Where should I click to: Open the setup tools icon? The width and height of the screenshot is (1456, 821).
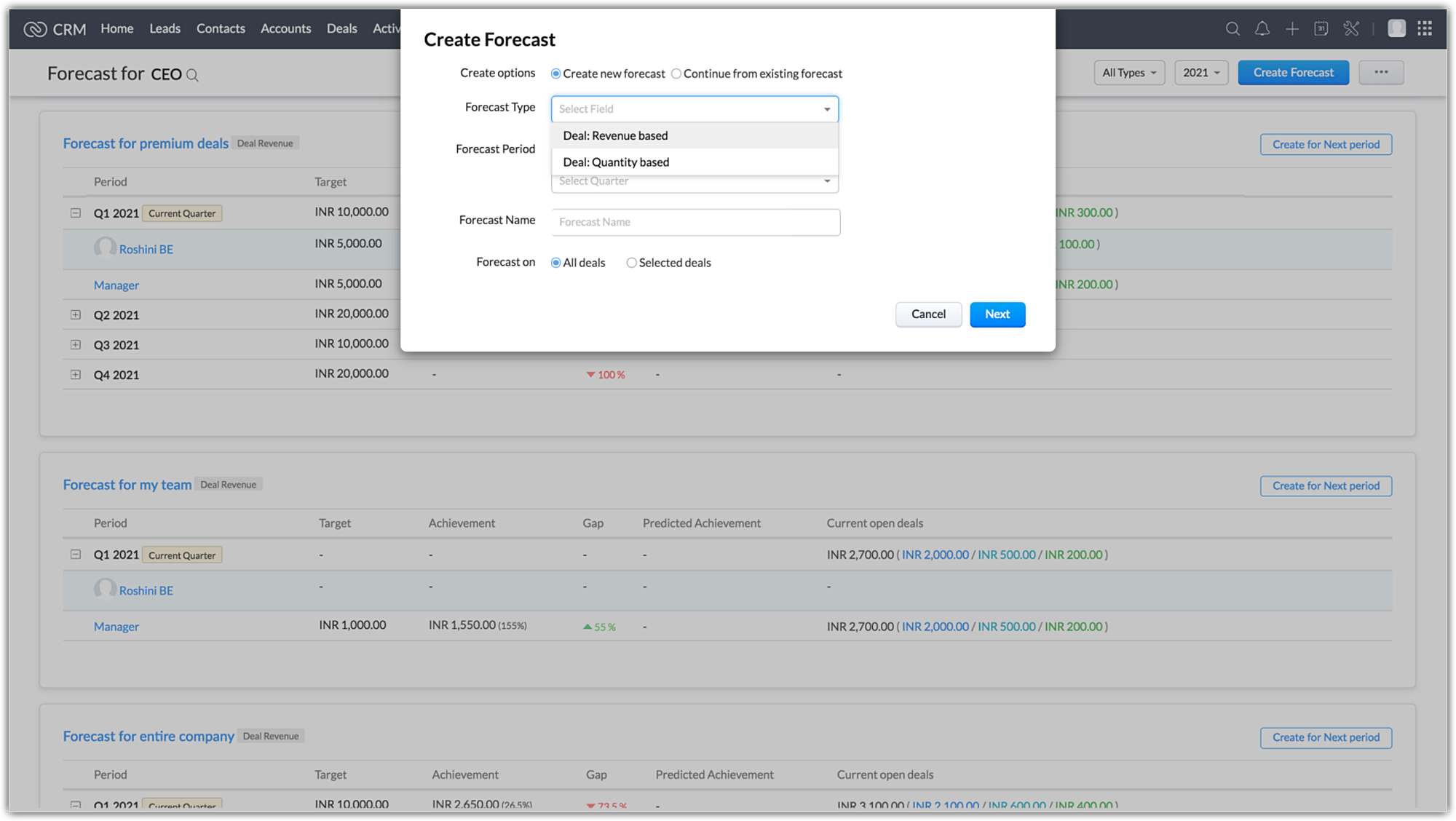click(1351, 28)
